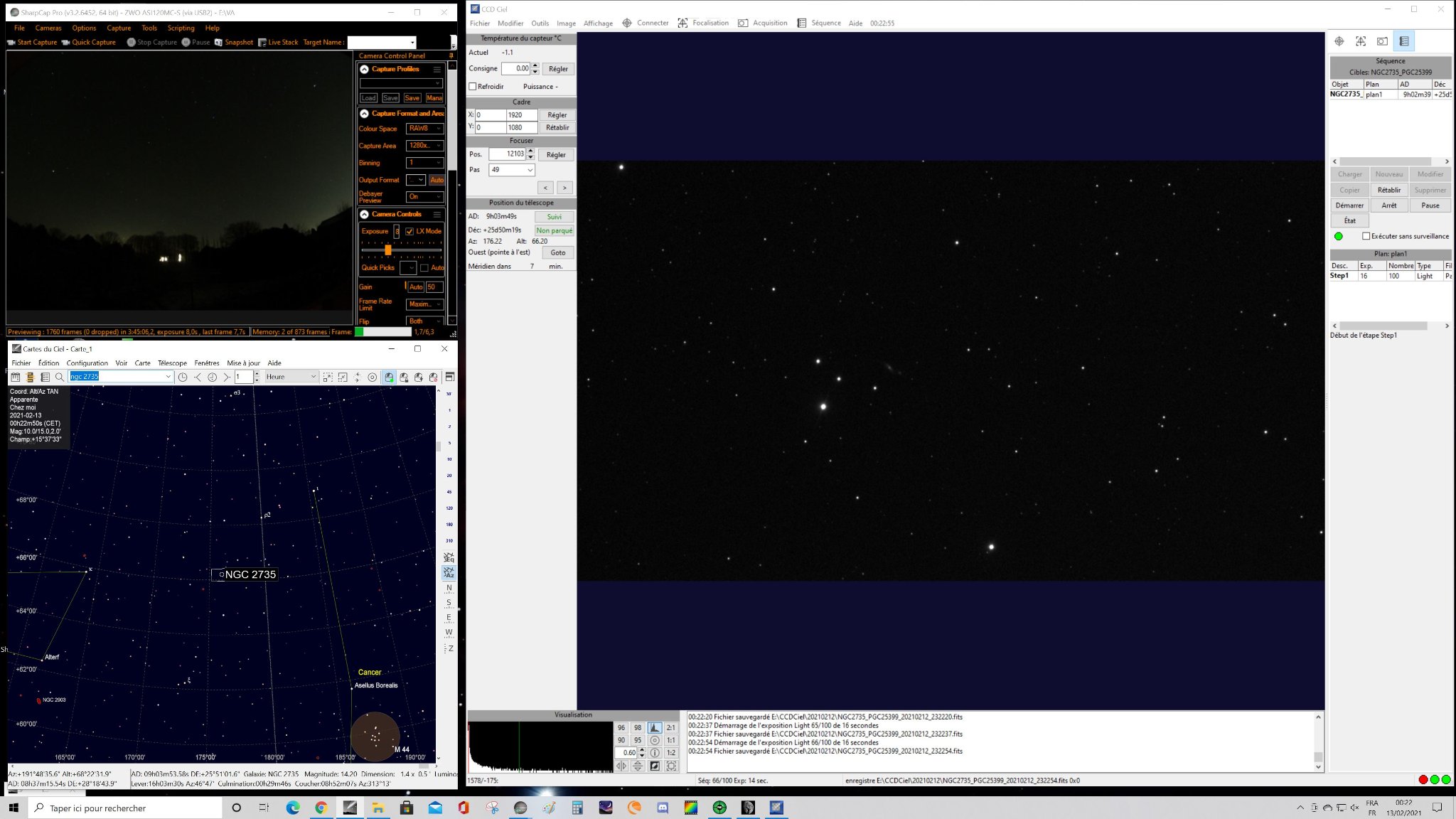The image size is (1456, 819).
Task: Open the Scripting menu in SharpCap
Action: tap(181, 28)
